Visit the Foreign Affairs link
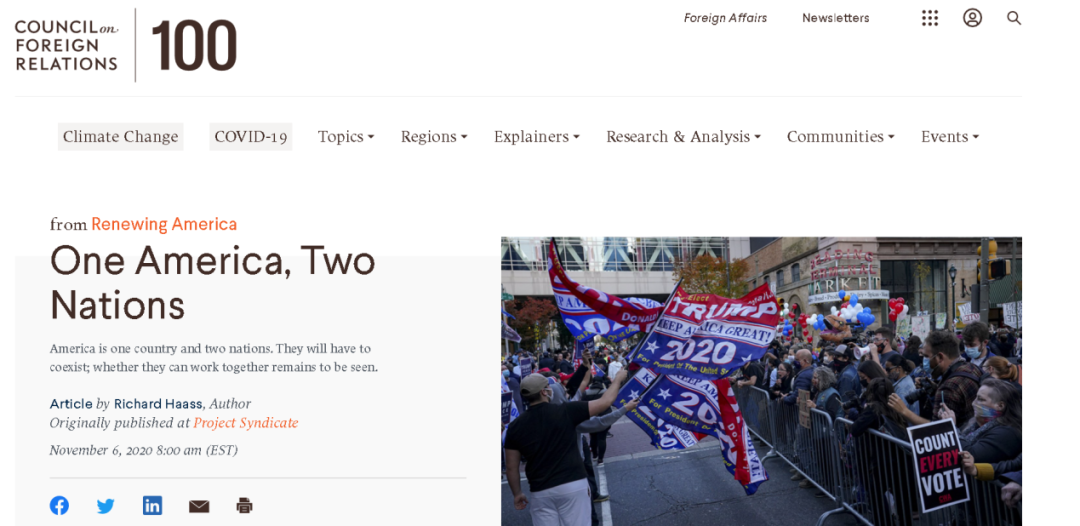 coord(725,18)
